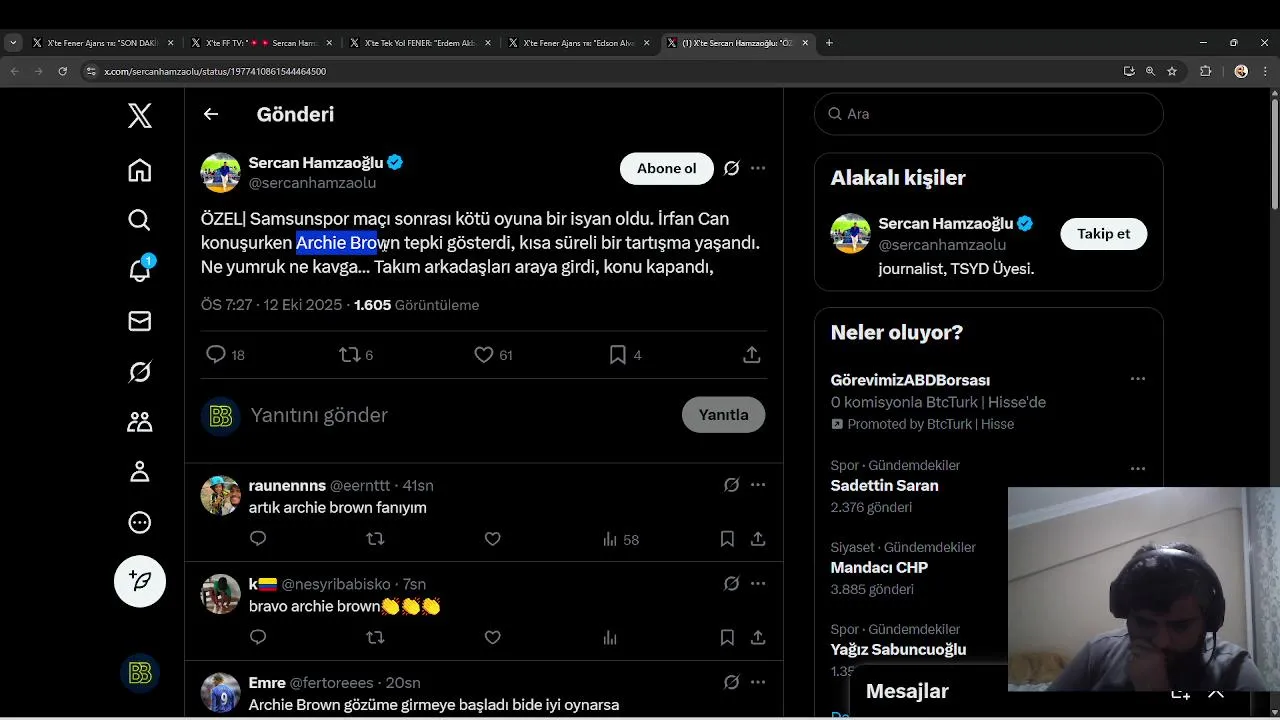The width and height of the screenshot is (1280, 720).
Task: Reply to raunennns' comment
Action: click(x=258, y=539)
